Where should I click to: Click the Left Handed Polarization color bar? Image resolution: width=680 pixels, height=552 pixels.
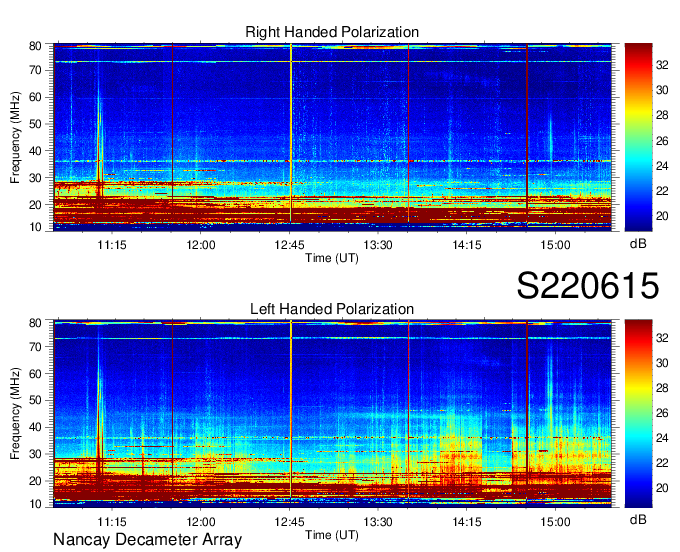point(638,413)
